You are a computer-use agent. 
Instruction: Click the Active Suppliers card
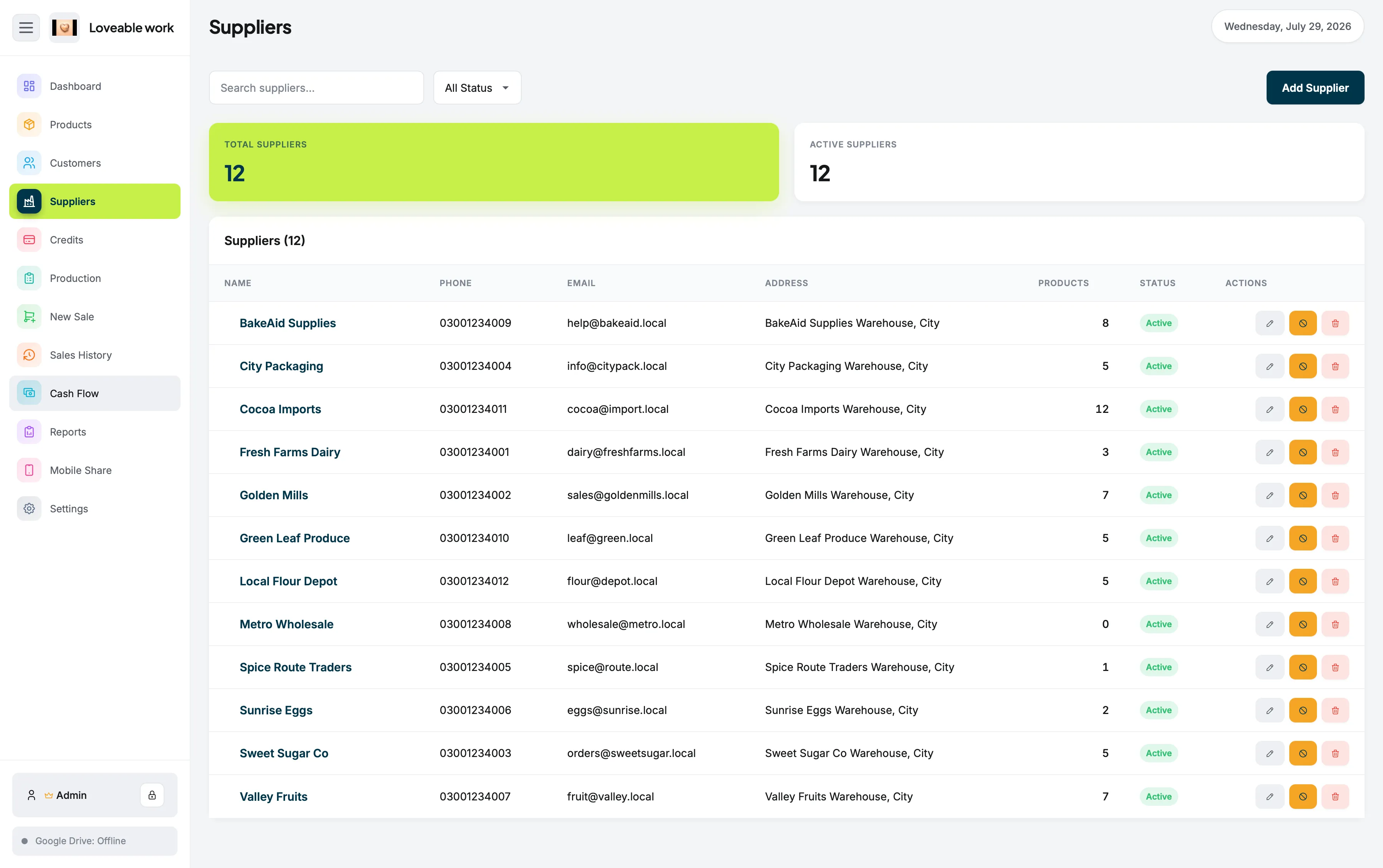tap(1079, 162)
